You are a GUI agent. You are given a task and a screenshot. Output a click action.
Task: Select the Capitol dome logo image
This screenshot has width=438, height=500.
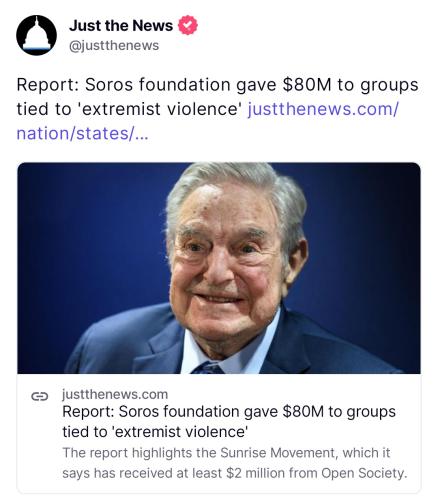point(36,34)
